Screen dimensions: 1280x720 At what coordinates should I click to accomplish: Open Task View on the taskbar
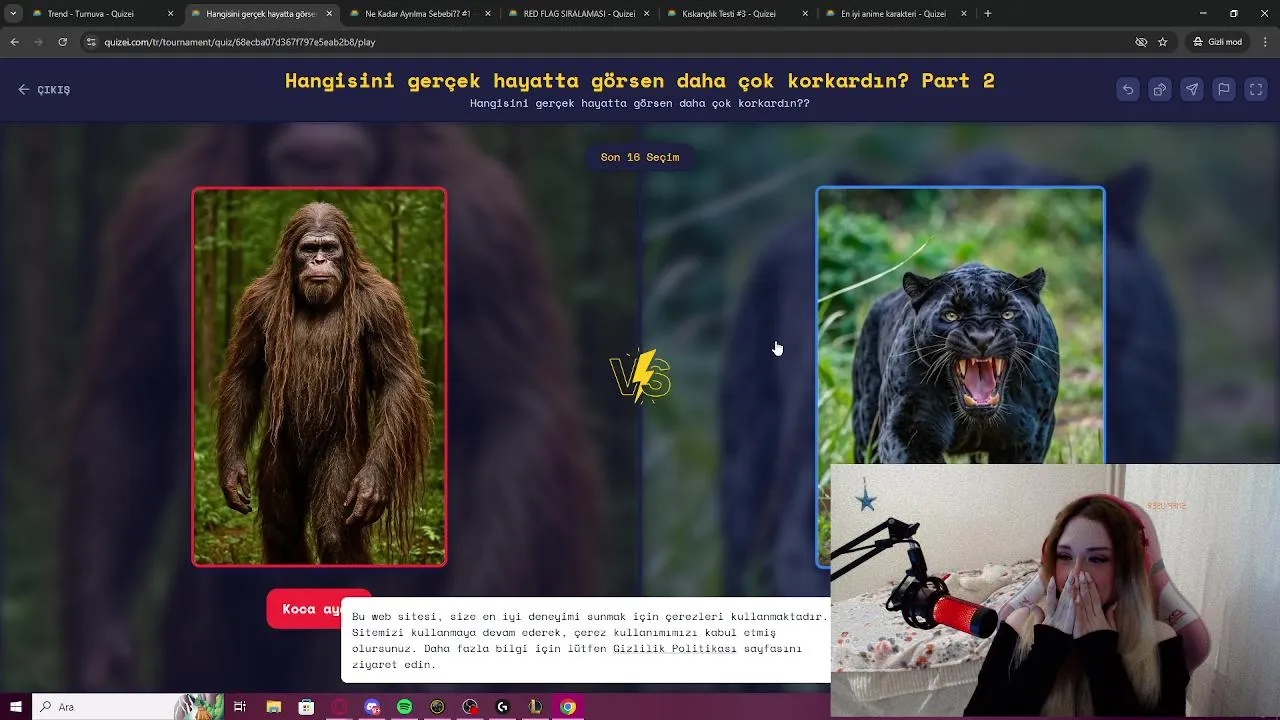click(x=240, y=707)
